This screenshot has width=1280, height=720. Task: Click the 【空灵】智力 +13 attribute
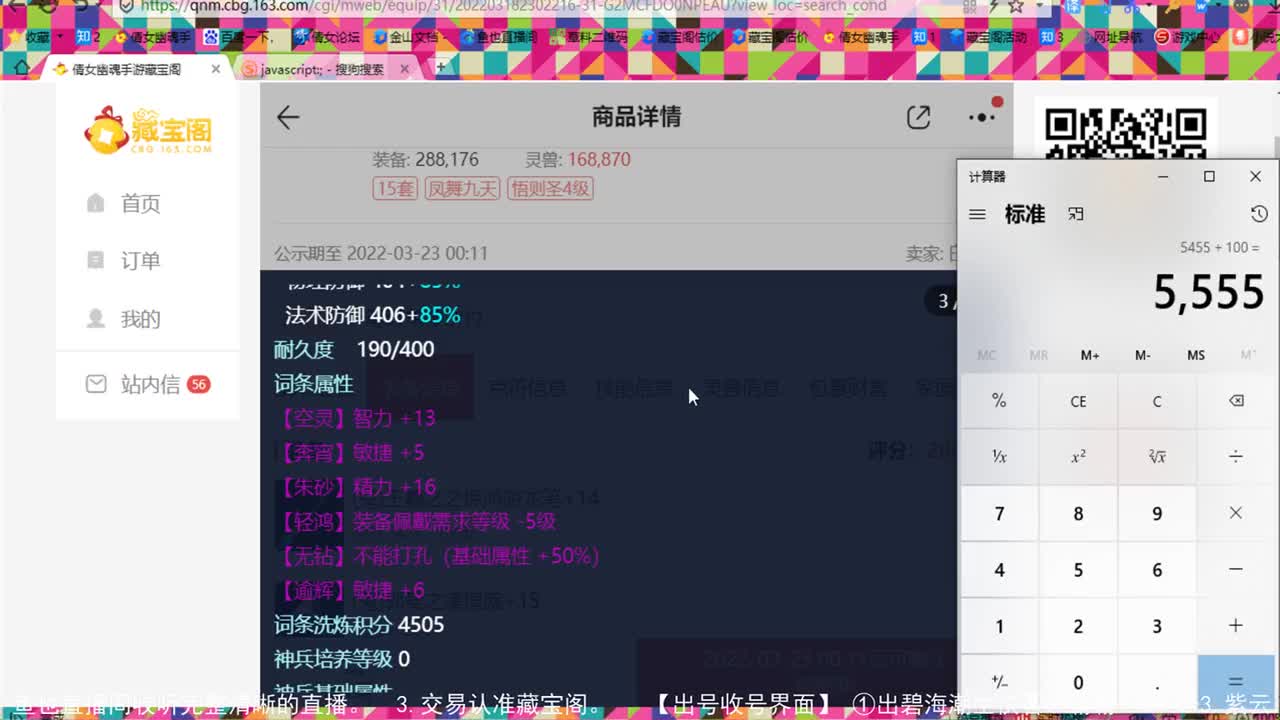tap(355, 418)
